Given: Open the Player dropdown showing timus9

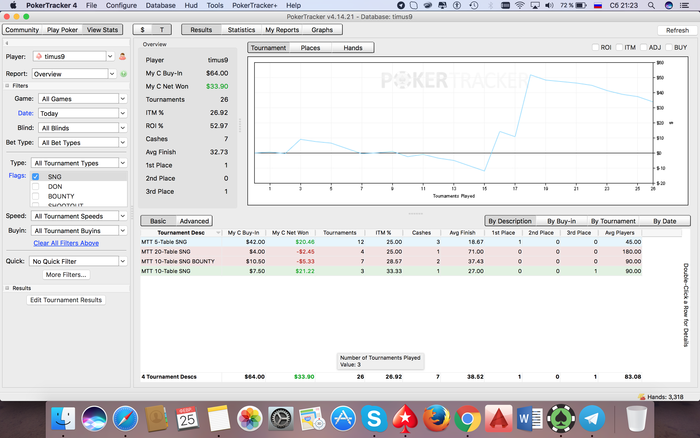Looking at the screenshot, I should (74, 57).
